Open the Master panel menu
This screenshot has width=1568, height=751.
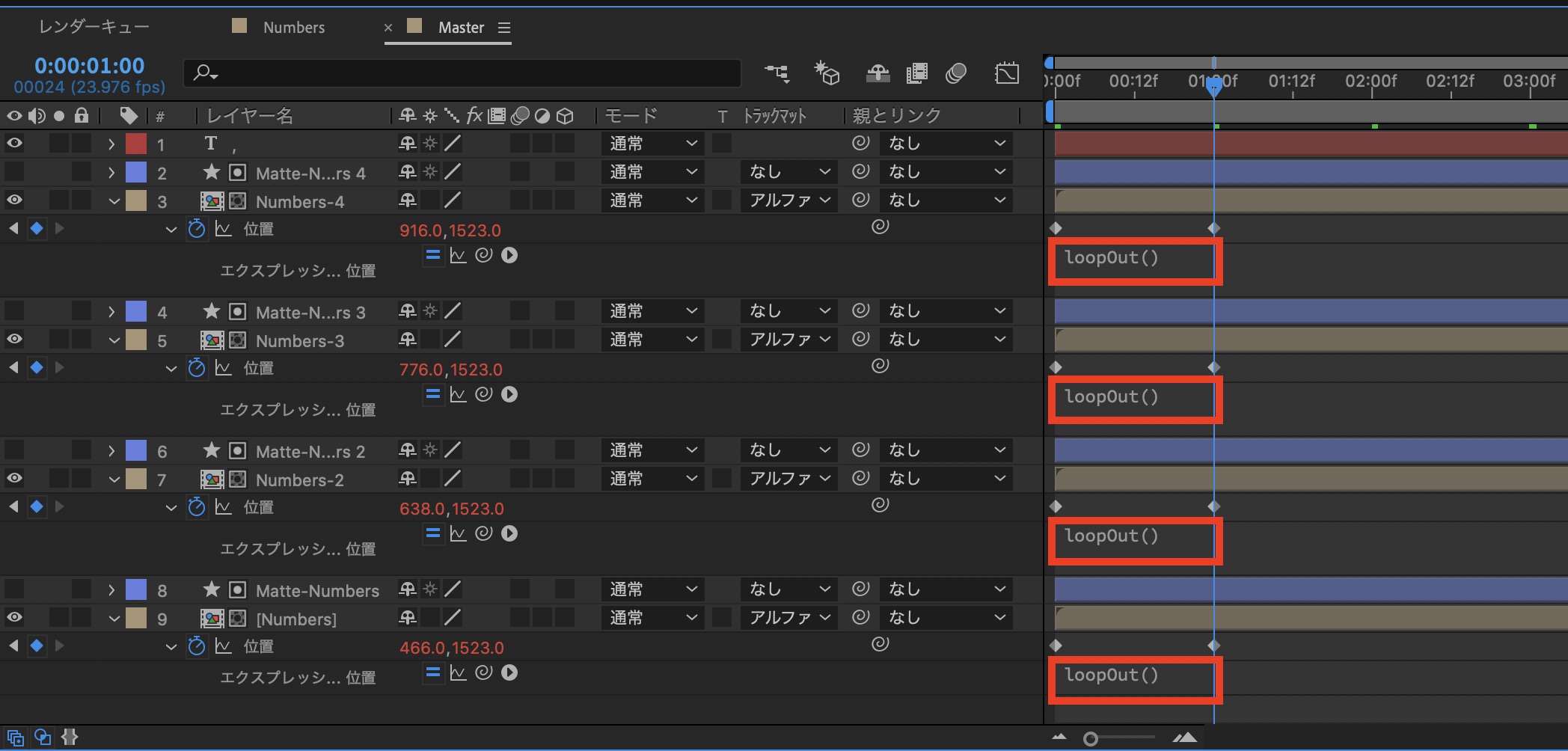point(504,28)
